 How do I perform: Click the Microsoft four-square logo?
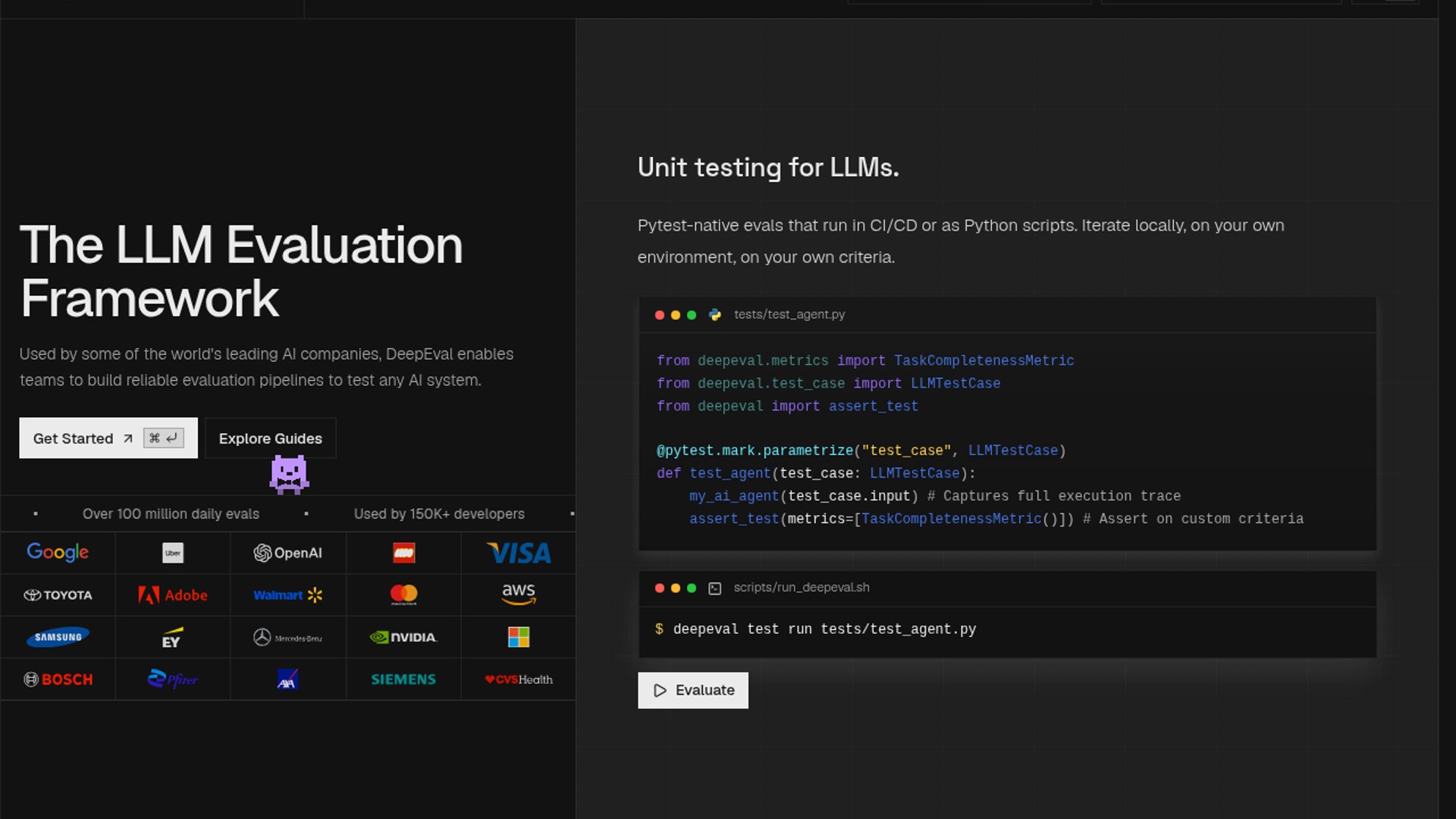[x=519, y=637]
